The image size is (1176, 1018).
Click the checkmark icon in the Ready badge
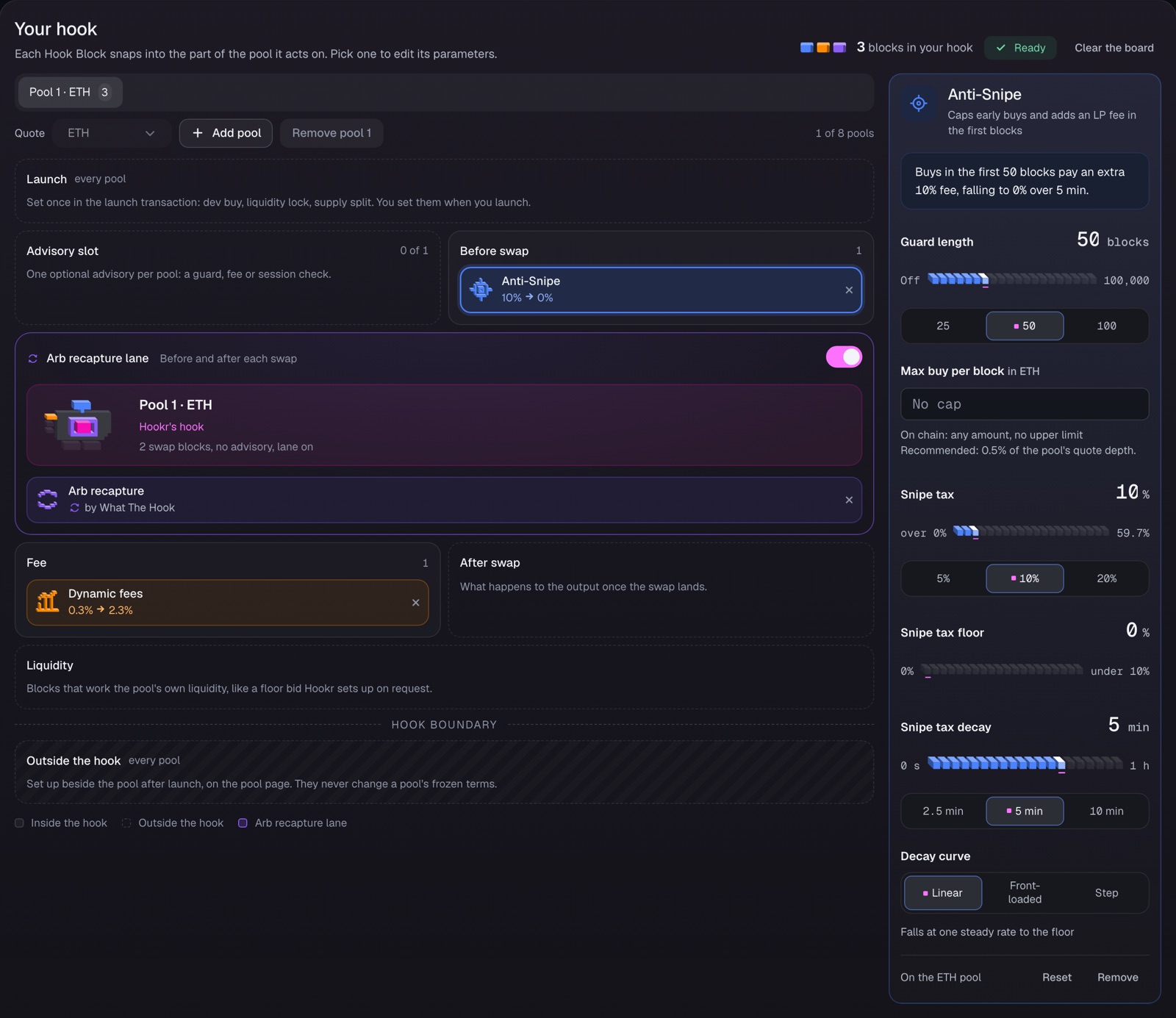(1001, 48)
